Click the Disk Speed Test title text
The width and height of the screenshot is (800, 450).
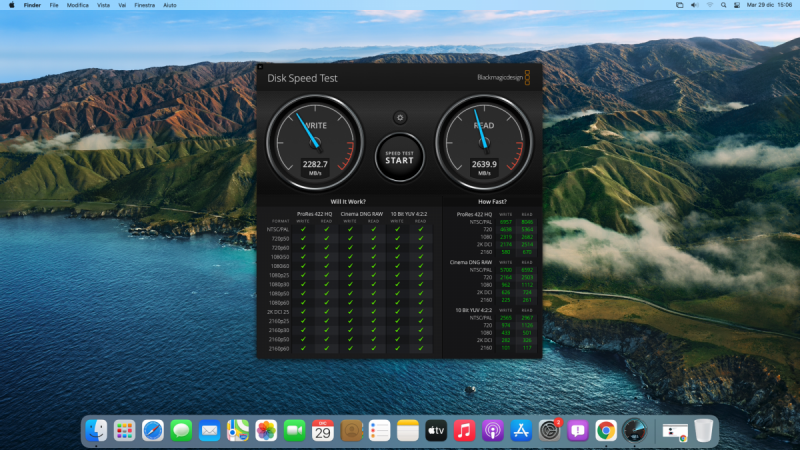point(302,78)
